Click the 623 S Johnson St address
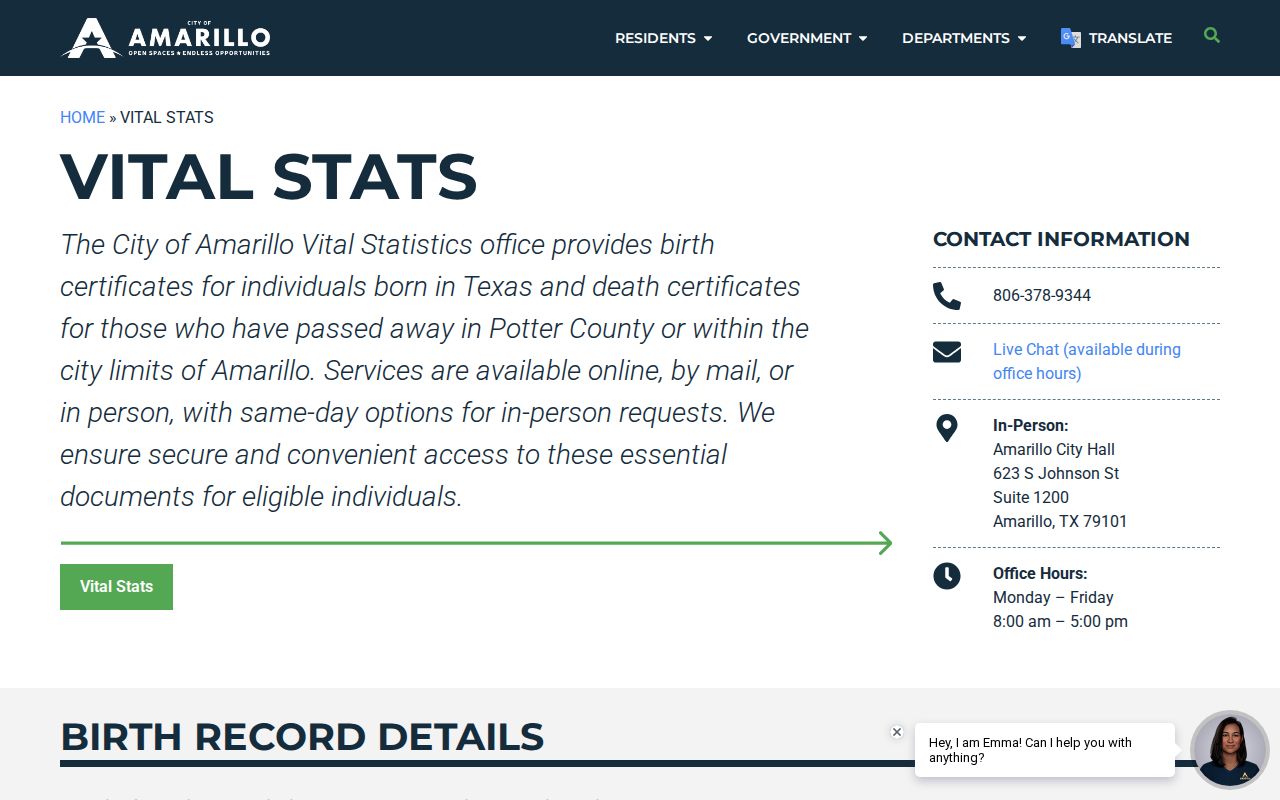The width and height of the screenshot is (1280, 800). tap(1056, 473)
